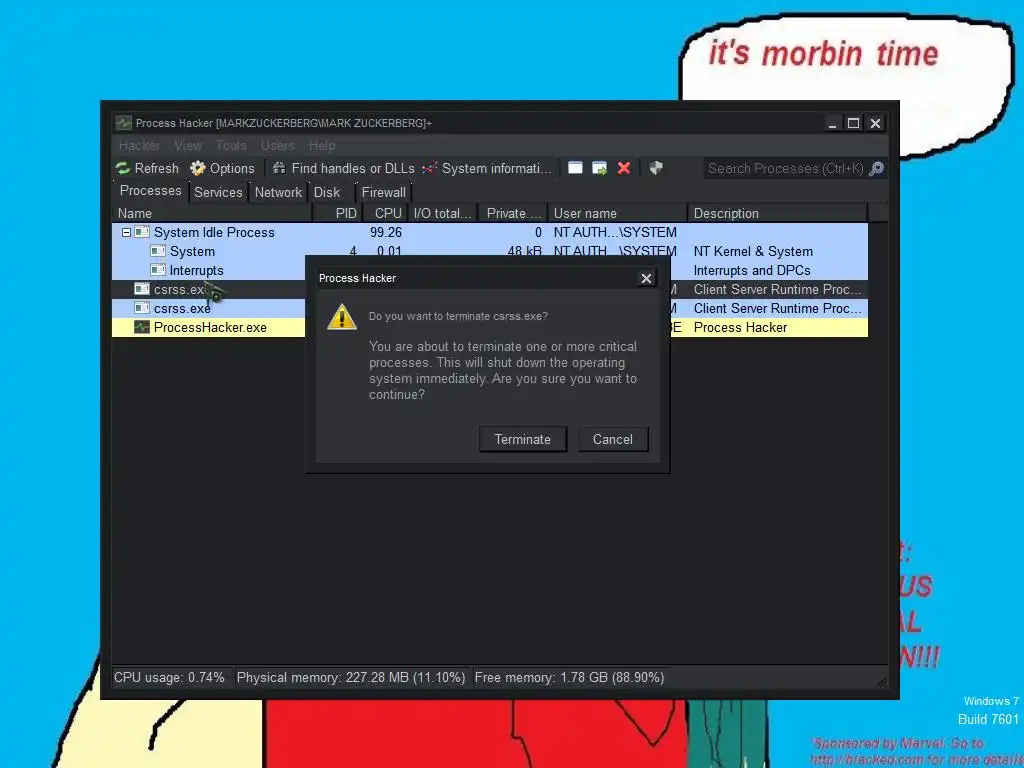Sort by the Description column header

pyautogui.click(x=778, y=214)
